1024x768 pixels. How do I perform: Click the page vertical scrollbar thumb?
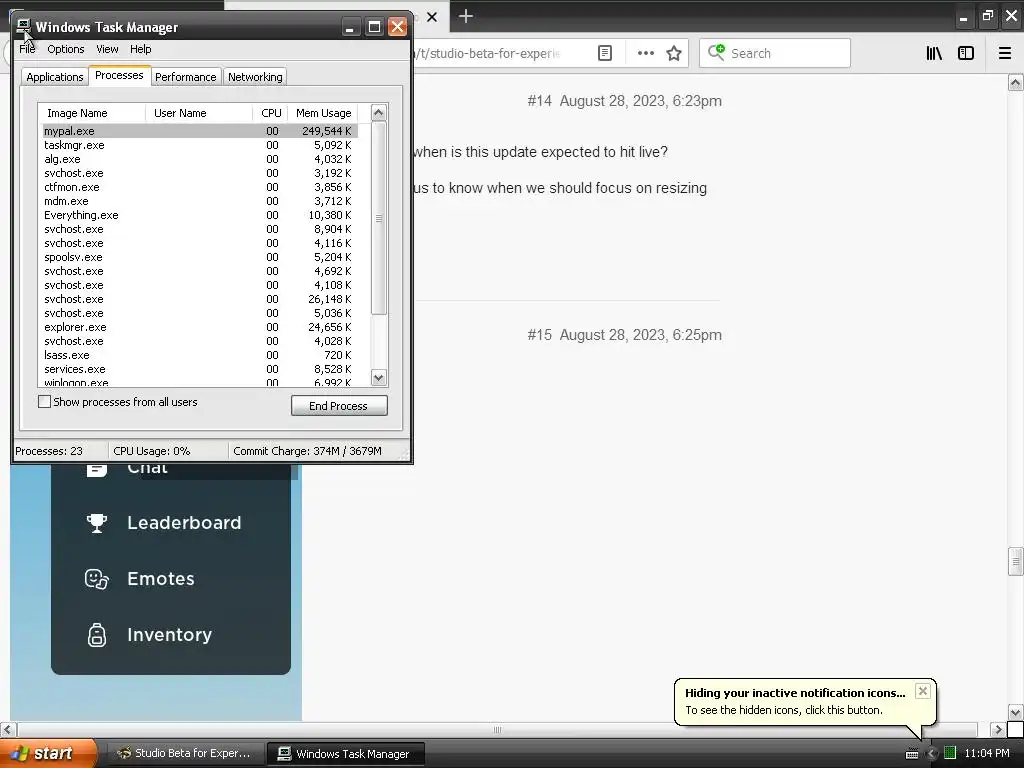(1015, 561)
